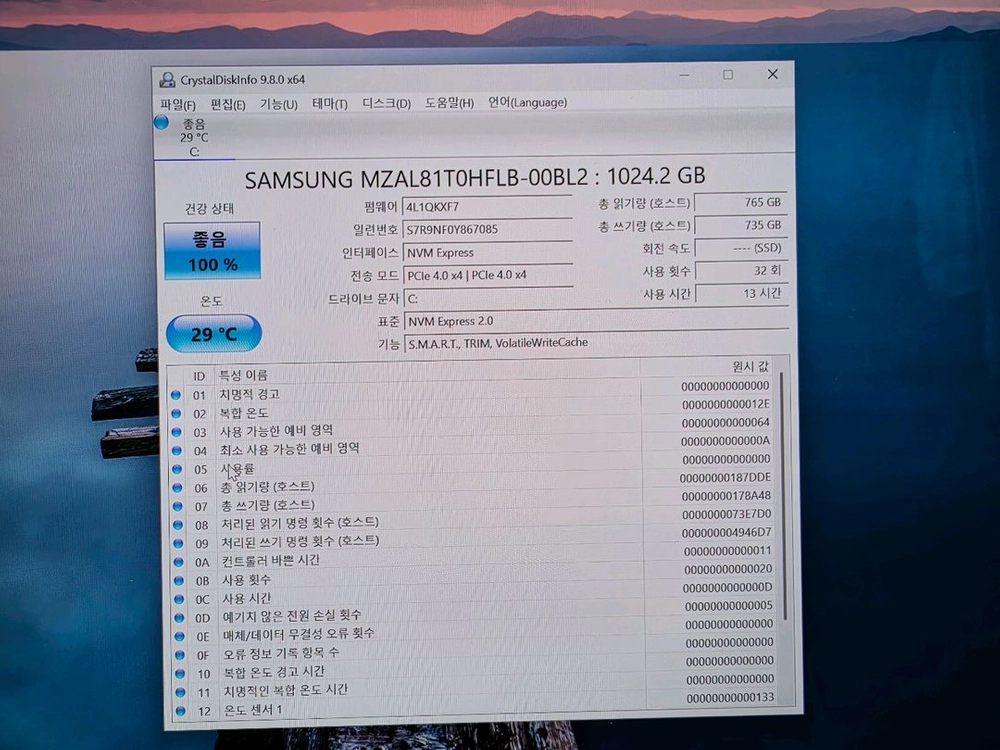Click status dot for row 01 치명적 경고
This screenshot has width=1000, height=750.
(x=176, y=395)
